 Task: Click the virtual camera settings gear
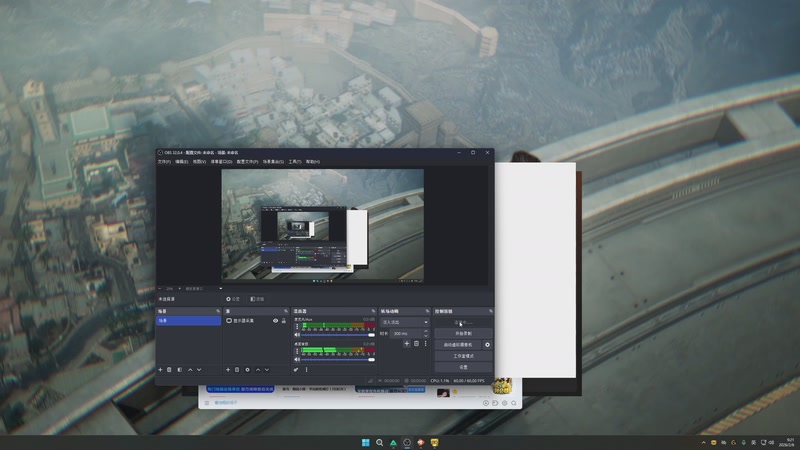click(488, 344)
